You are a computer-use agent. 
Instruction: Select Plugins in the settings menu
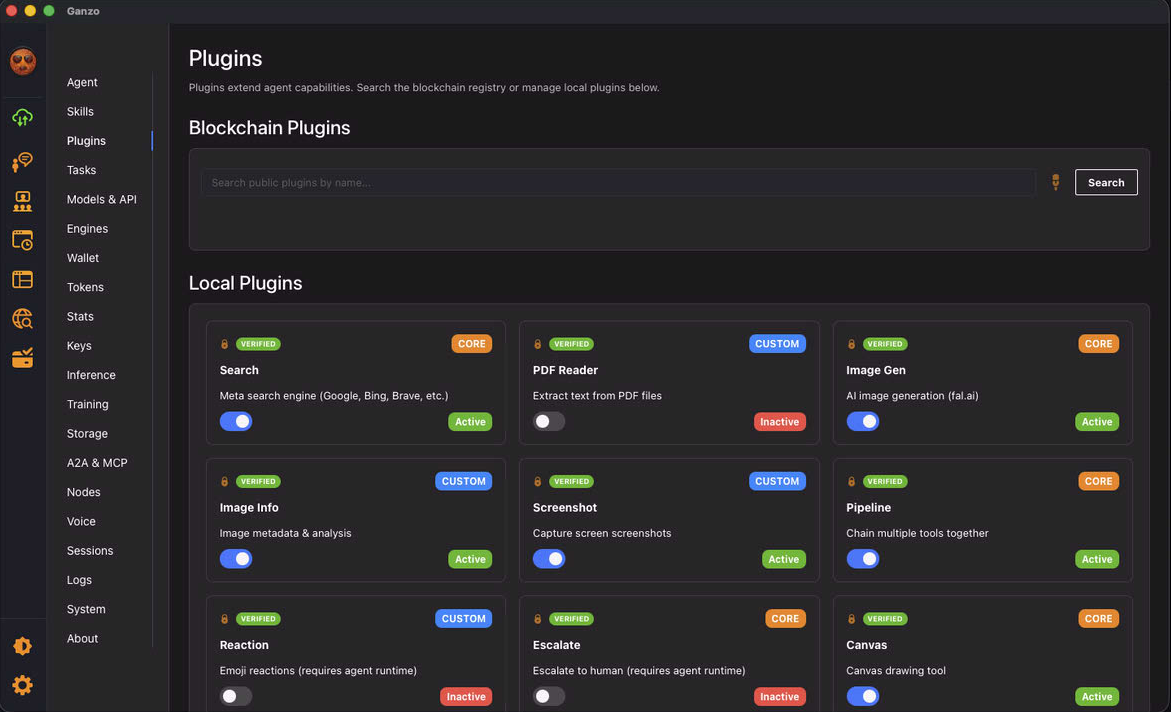(x=86, y=140)
